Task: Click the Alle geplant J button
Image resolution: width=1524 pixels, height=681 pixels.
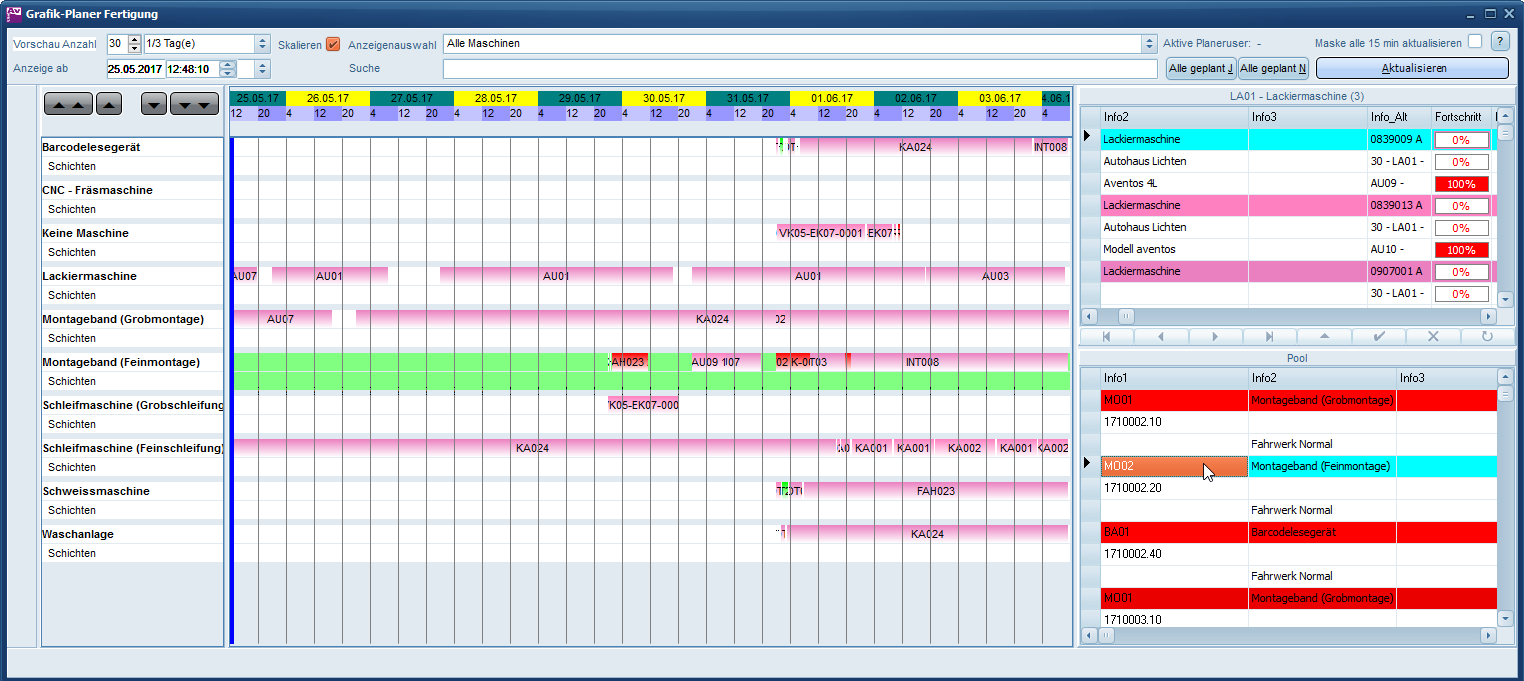Action: click(x=1201, y=69)
